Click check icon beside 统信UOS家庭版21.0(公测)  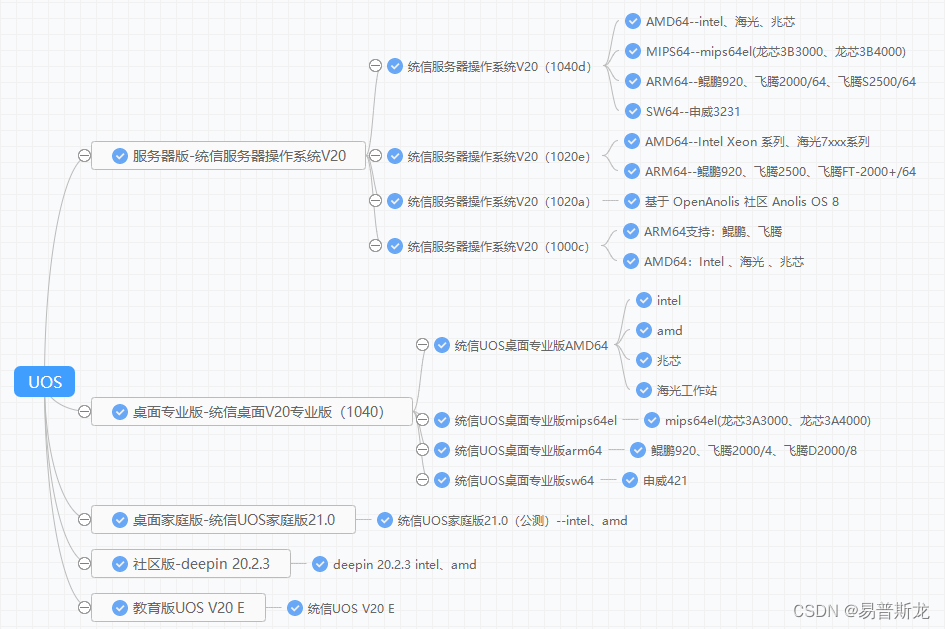click(x=385, y=520)
